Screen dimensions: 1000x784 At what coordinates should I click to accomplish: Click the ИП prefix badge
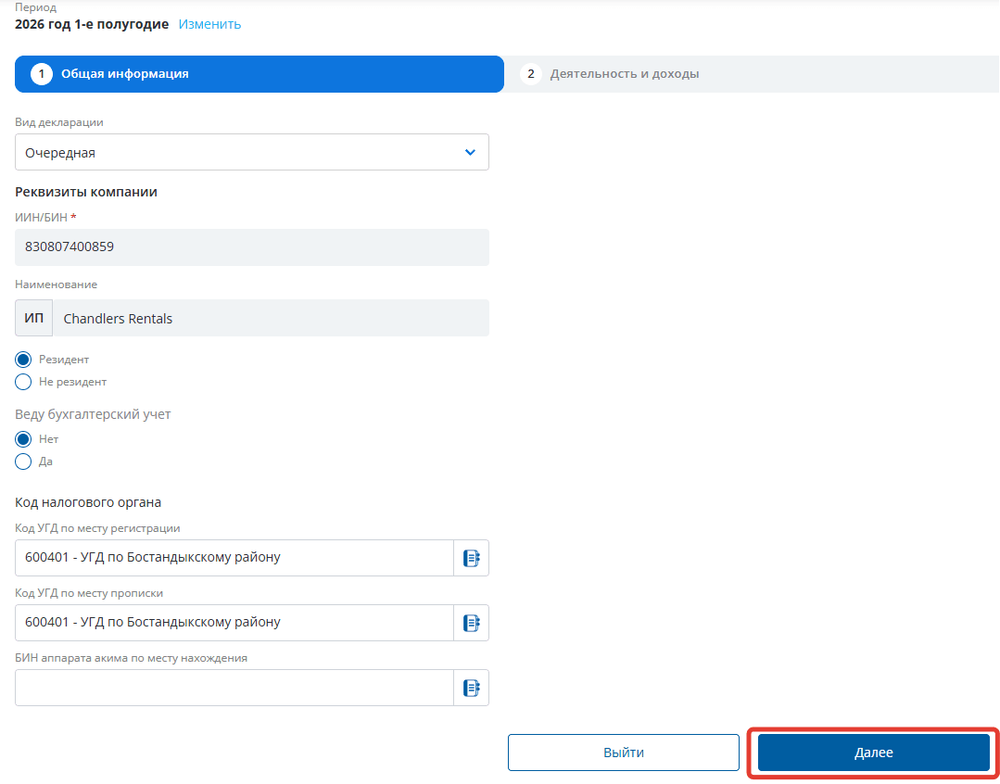point(34,318)
